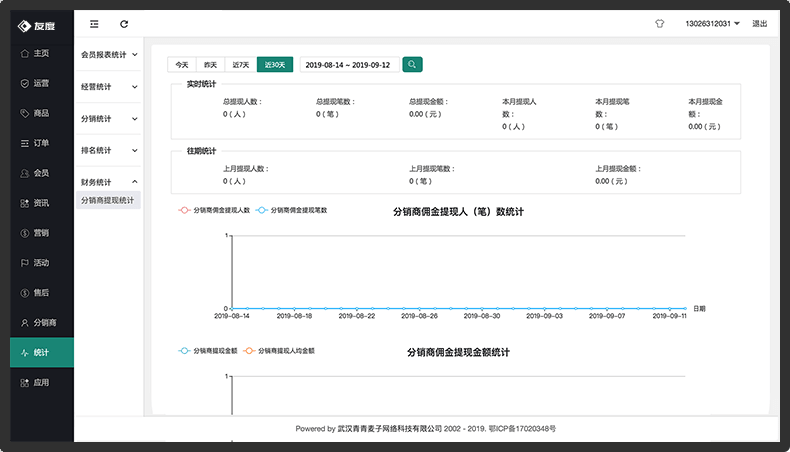Toggle 分销商提现金额 legend series
Image resolution: width=790 pixels, height=452 pixels.
208,351
